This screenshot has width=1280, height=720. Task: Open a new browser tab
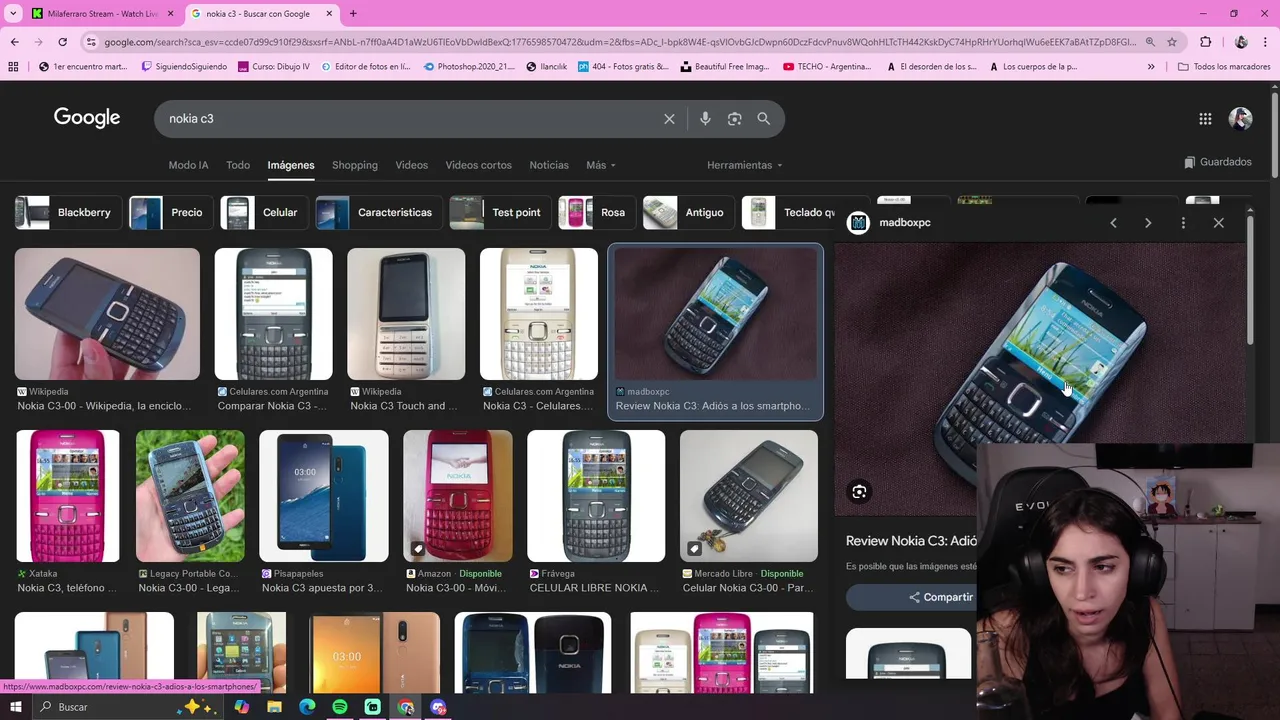coord(353,14)
